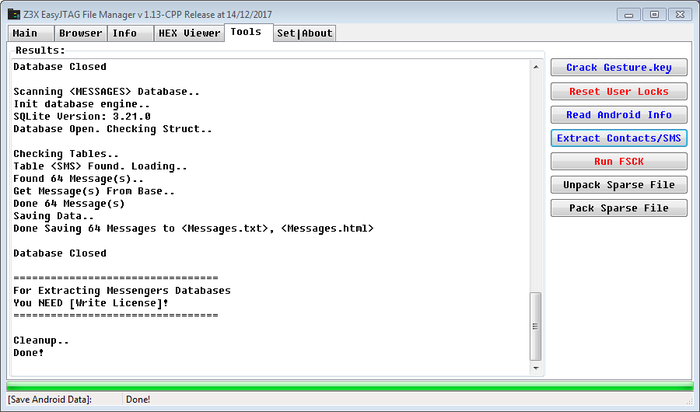
Task: Open the Set|About tab
Action: pyautogui.click(x=304, y=33)
